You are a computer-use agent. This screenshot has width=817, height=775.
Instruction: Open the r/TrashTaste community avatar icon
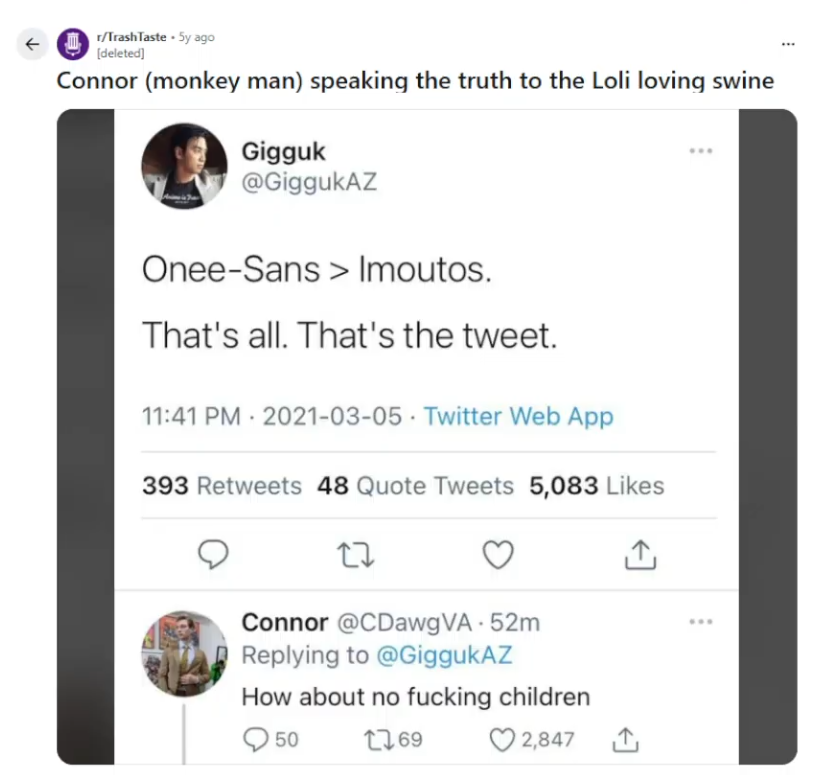(x=73, y=44)
